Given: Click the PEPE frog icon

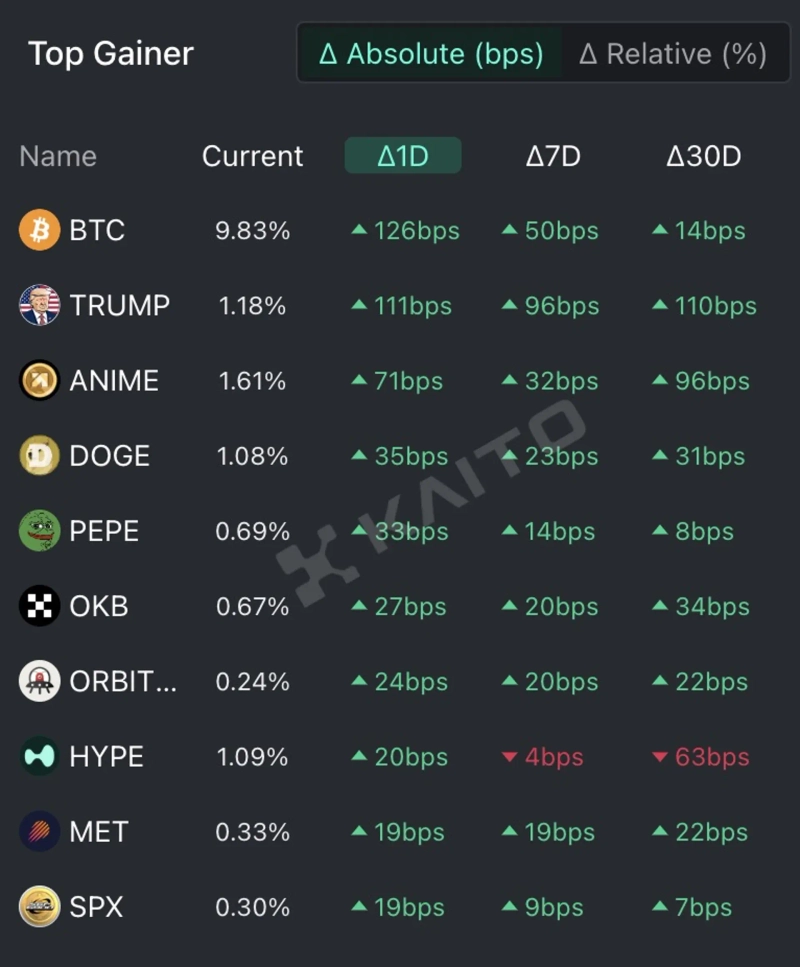Looking at the screenshot, I should (x=40, y=531).
